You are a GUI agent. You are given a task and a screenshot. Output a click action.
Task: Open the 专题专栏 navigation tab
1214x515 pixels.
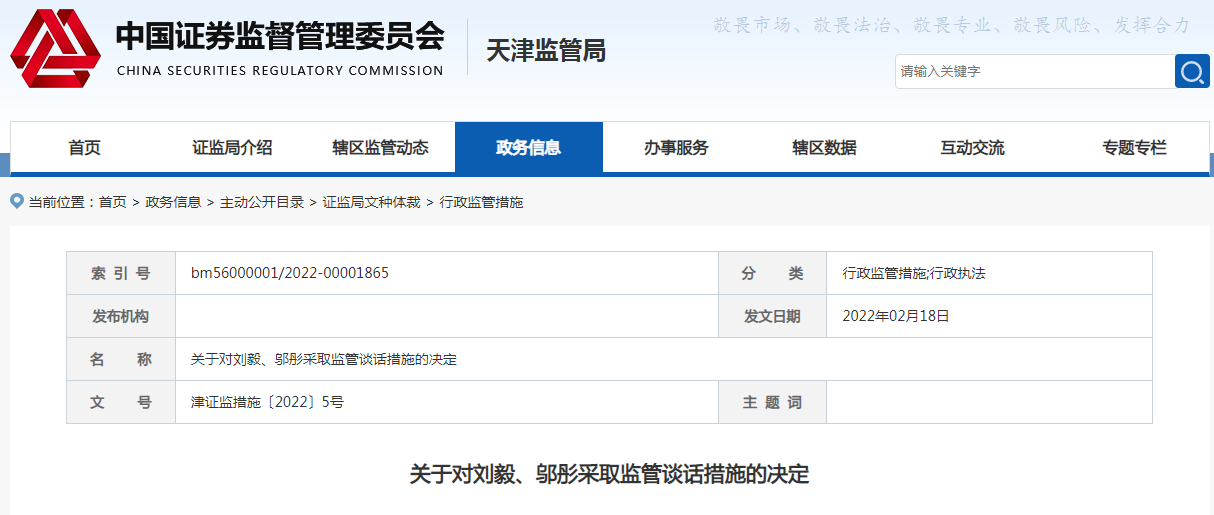pyautogui.click(x=1134, y=148)
